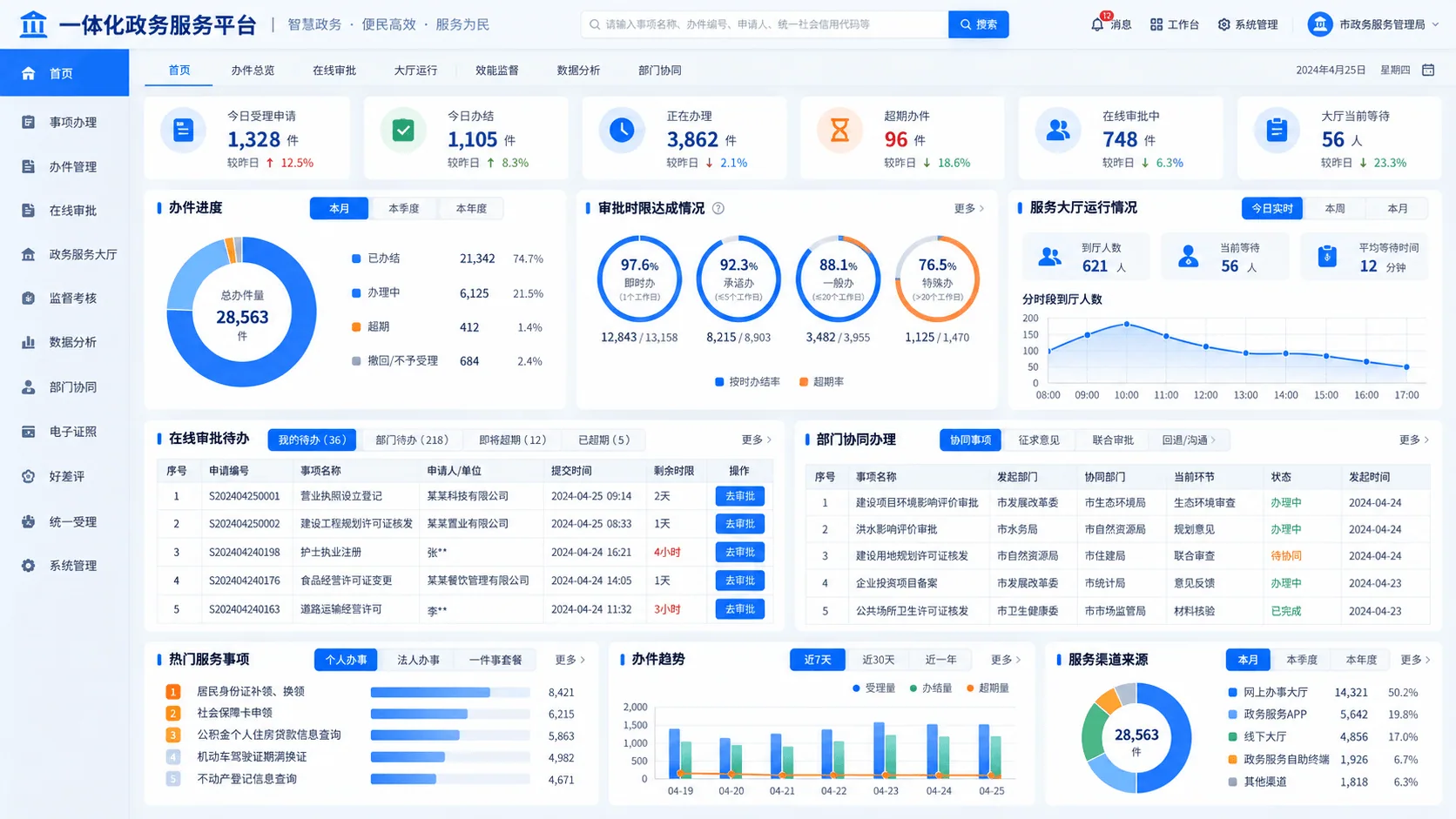Open the 工作台 grid icon
The height and width of the screenshot is (819, 1456).
tap(1156, 24)
